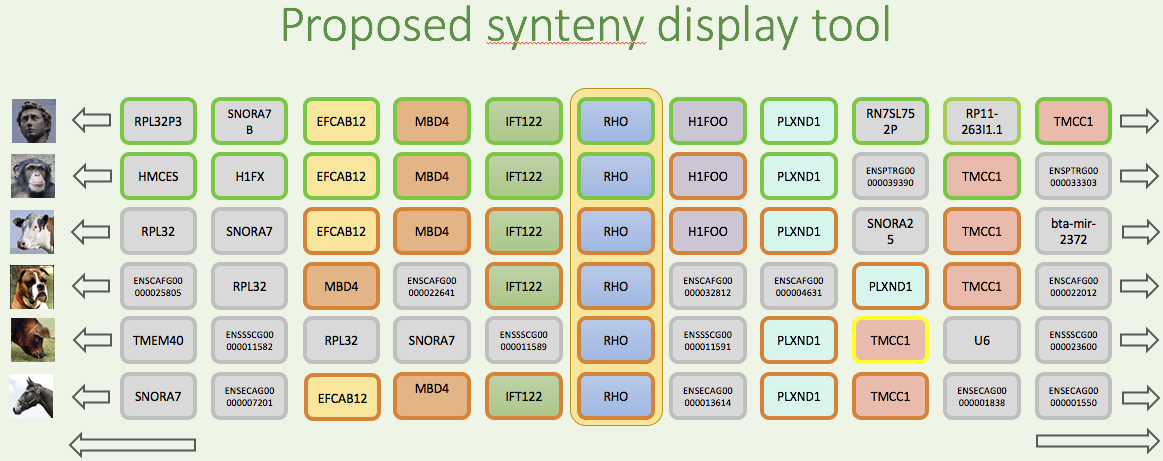Click the HMCES gene box
1163x461 pixels.
pyautogui.click(x=157, y=176)
